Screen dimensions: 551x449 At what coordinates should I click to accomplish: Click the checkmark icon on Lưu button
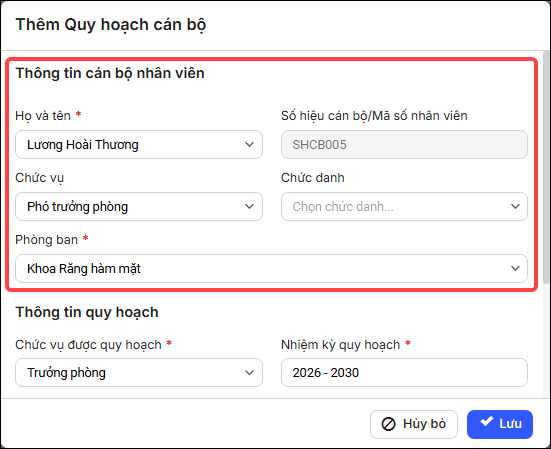click(487, 421)
